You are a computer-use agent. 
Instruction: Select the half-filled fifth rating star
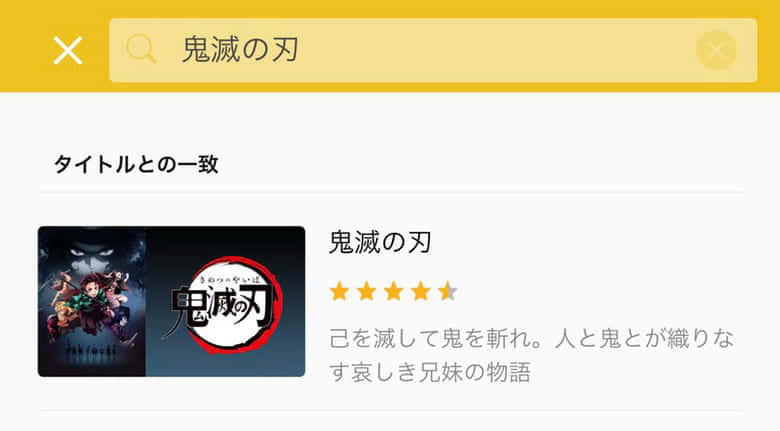[448, 291]
